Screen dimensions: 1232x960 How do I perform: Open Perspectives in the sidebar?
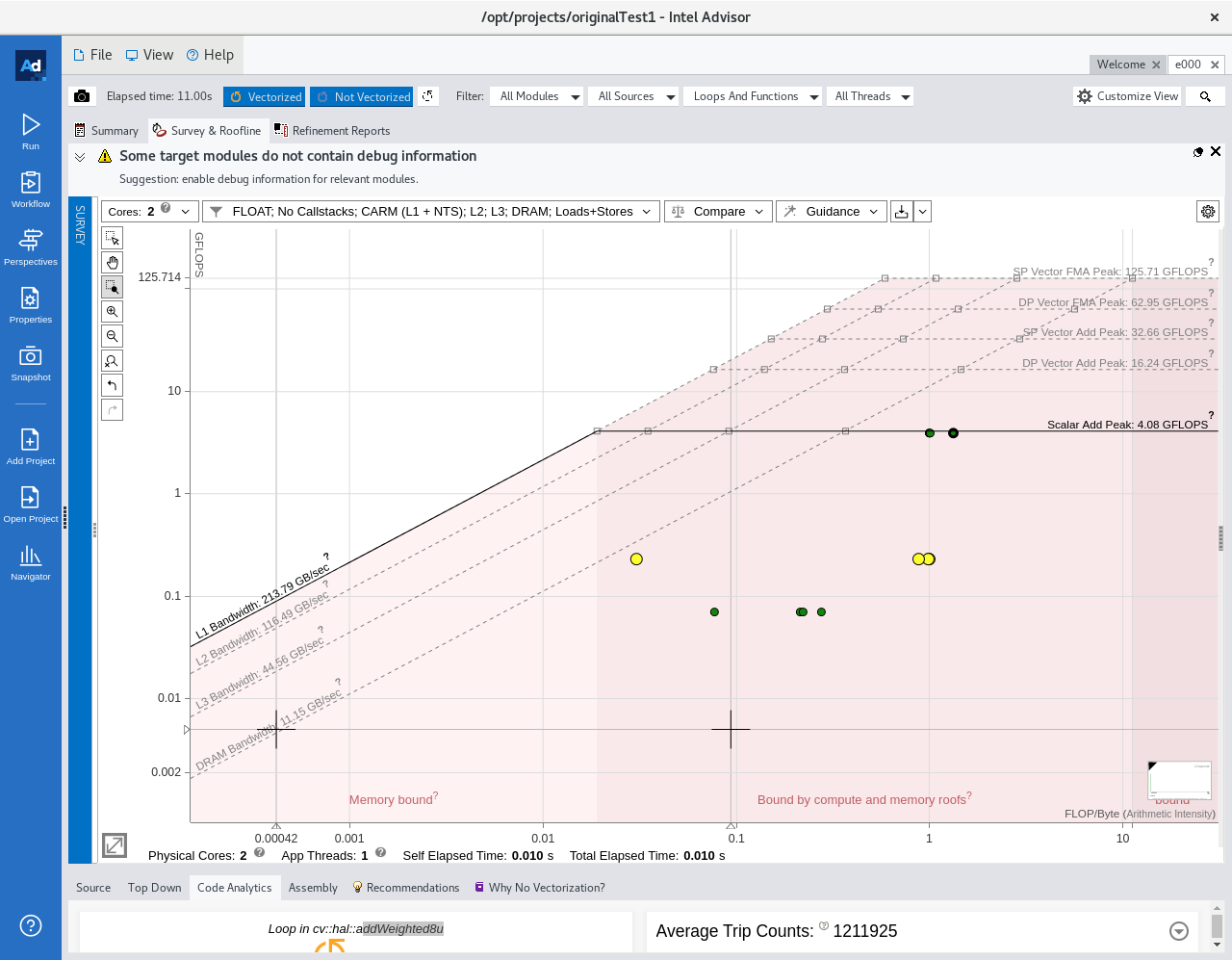tap(31, 246)
